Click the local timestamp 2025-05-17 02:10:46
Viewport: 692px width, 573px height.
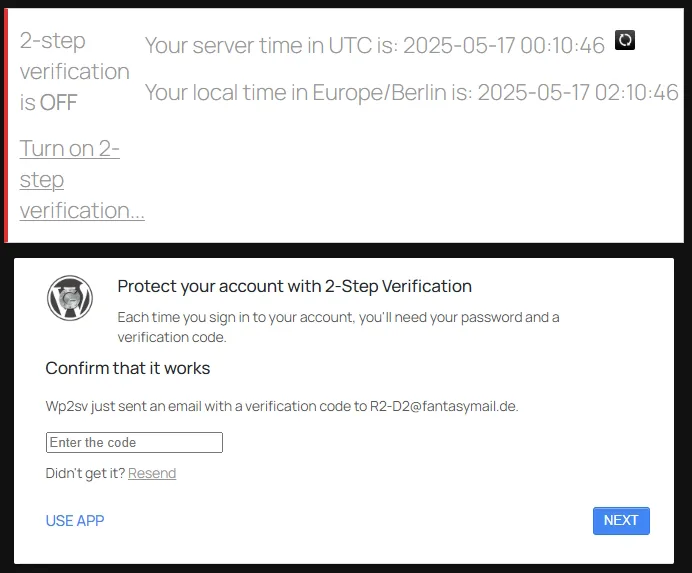578,93
